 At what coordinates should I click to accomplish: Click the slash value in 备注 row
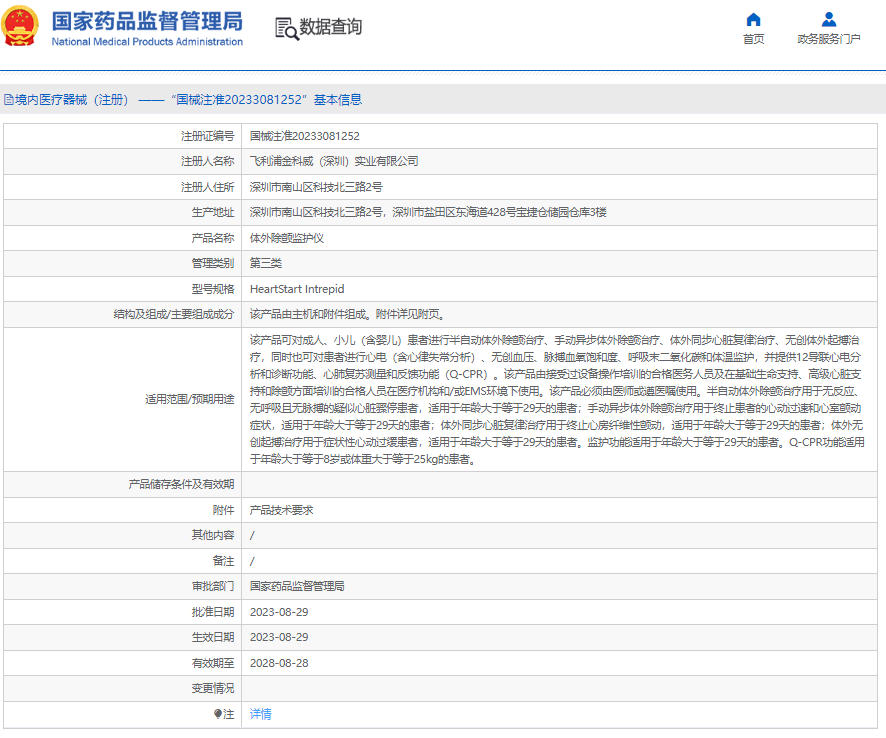(252, 561)
